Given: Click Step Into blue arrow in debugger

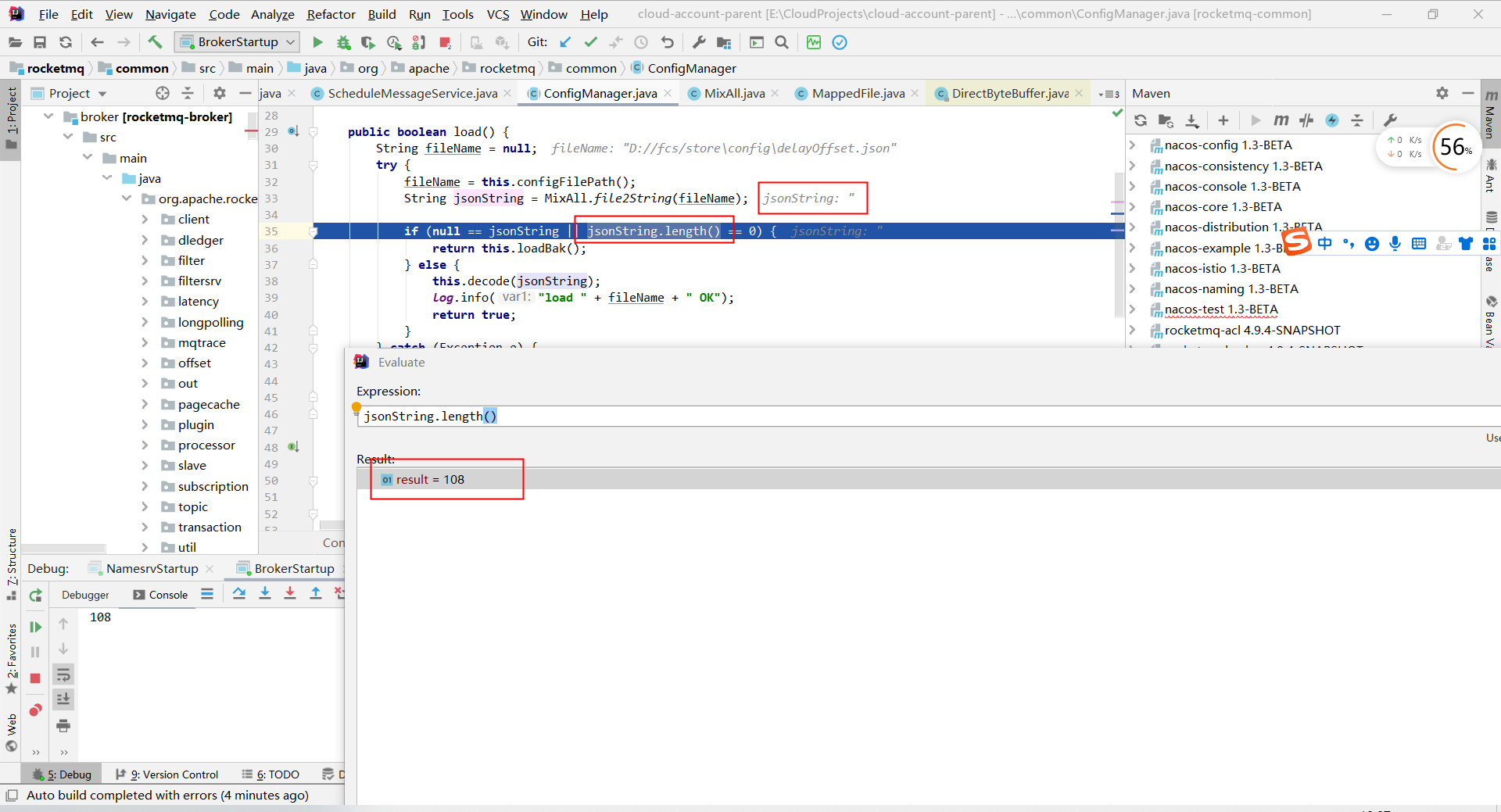Looking at the screenshot, I should click(265, 593).
